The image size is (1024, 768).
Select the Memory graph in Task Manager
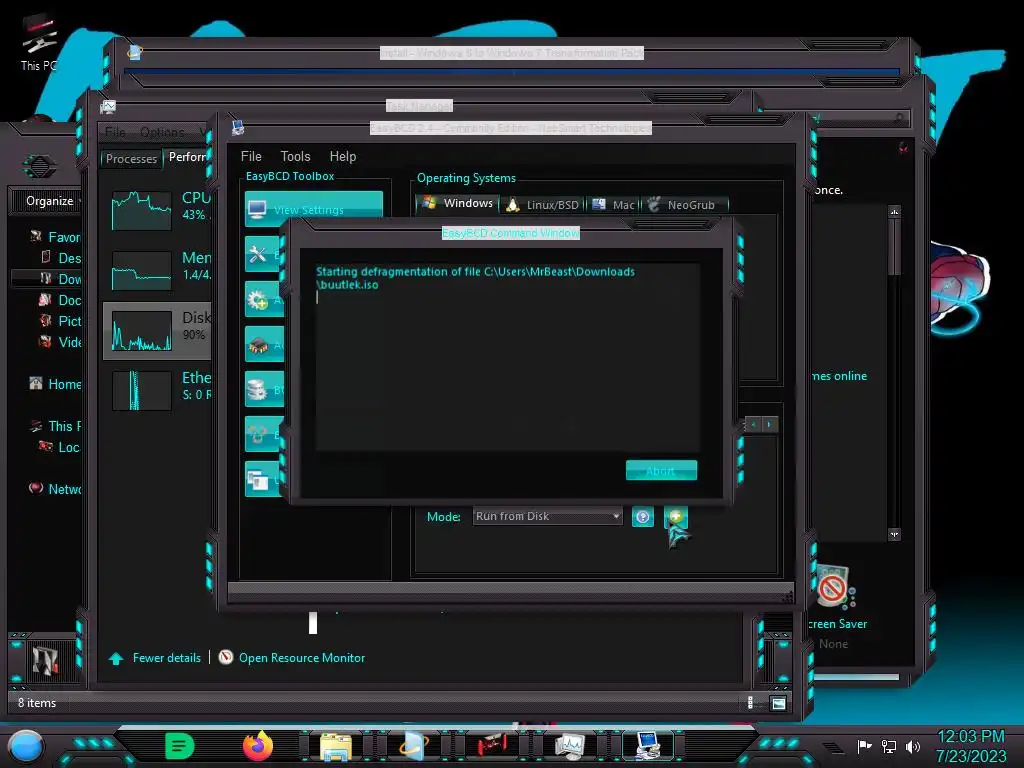point(142,270)
